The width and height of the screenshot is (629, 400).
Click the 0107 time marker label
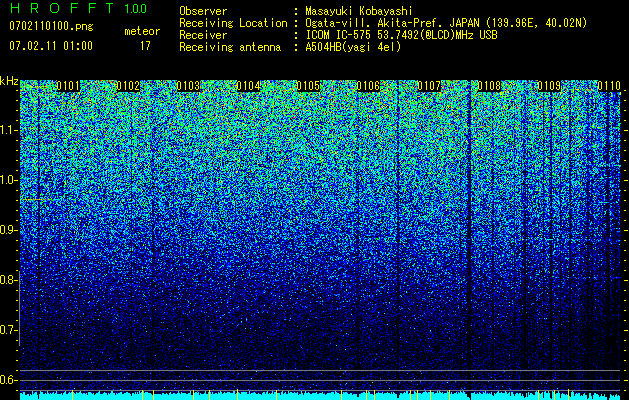(x=429, y=86)
